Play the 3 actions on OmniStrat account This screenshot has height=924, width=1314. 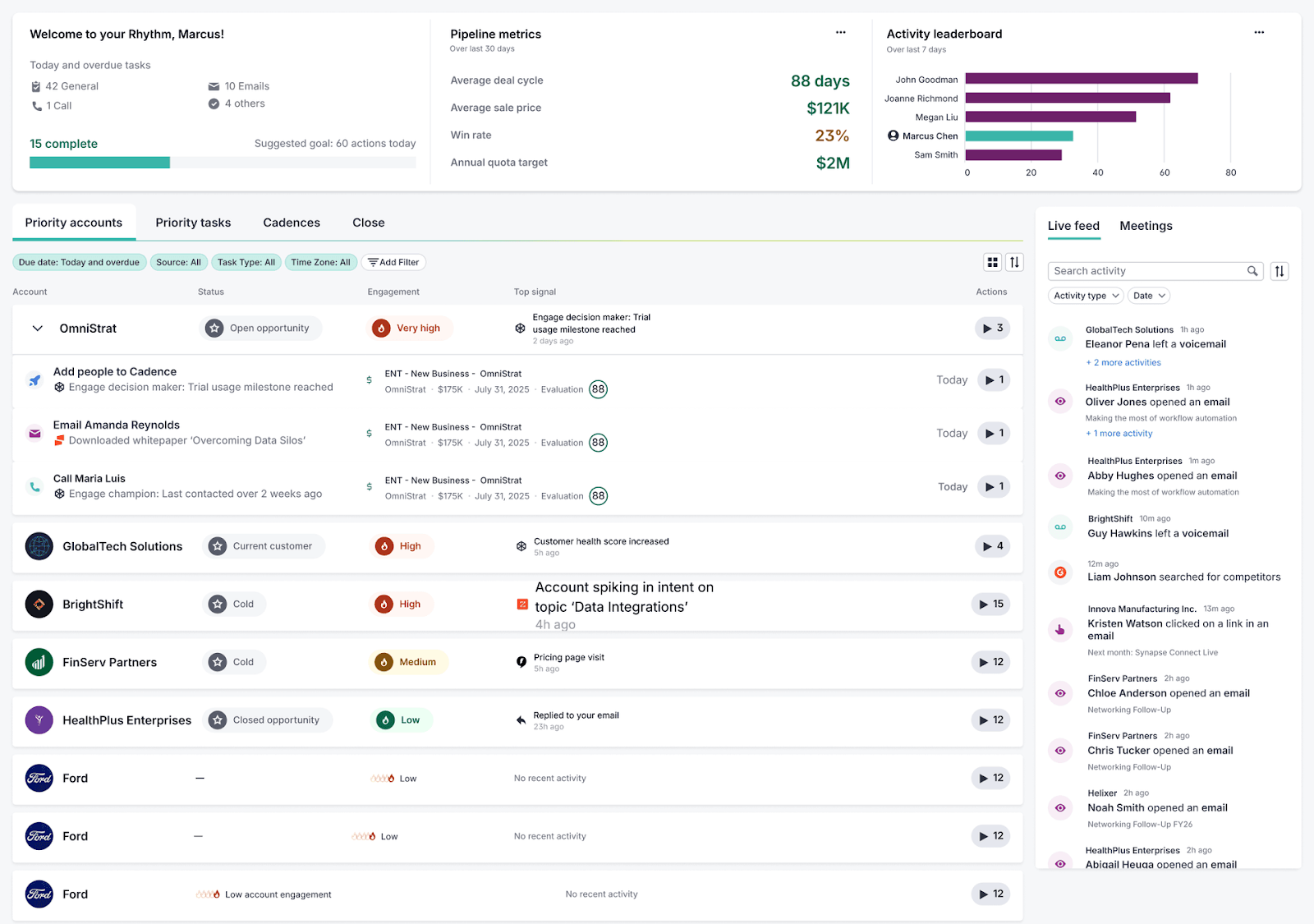click(991, 328)
